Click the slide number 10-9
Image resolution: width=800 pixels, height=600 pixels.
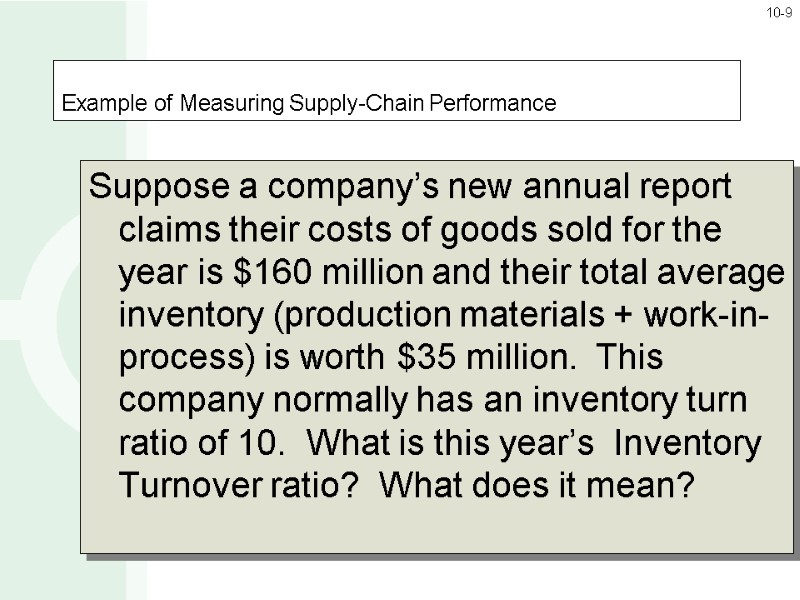777,11
